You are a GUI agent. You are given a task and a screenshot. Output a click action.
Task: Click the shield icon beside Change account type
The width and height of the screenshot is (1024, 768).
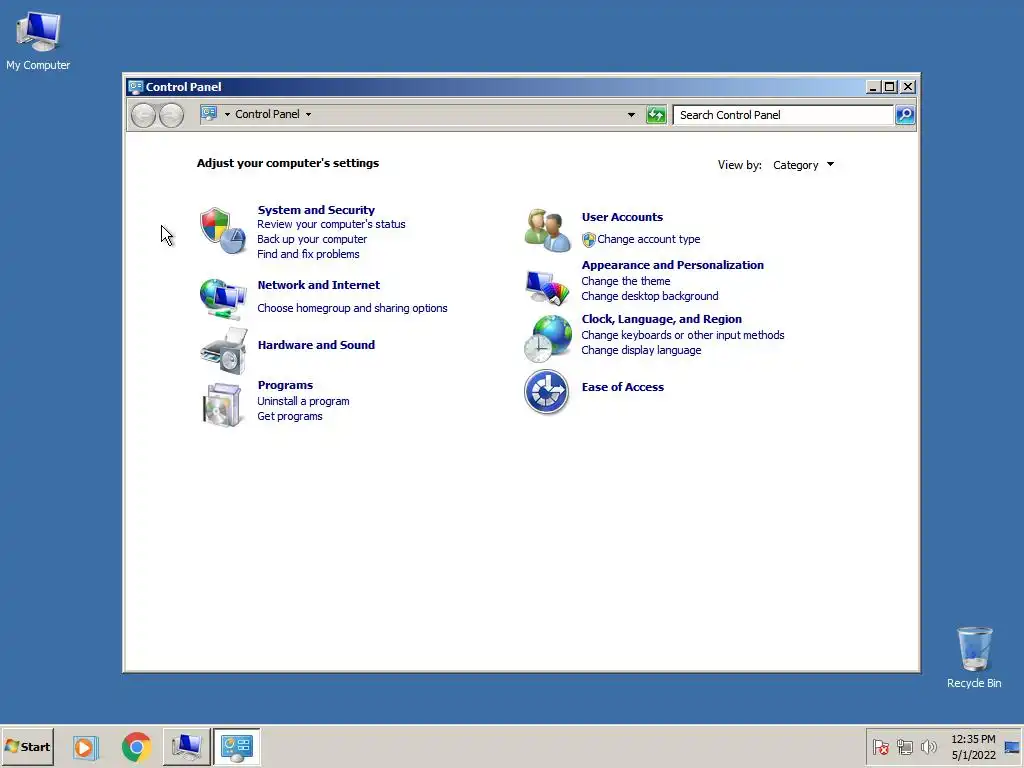click(x=588, y=240)
